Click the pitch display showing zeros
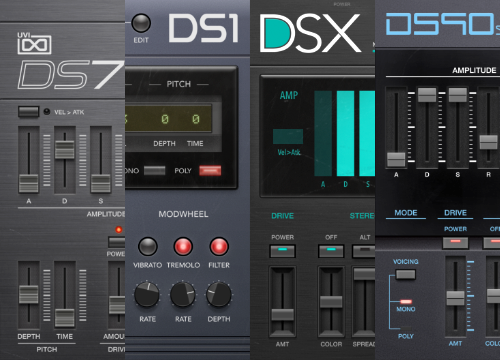 [168, 119]
